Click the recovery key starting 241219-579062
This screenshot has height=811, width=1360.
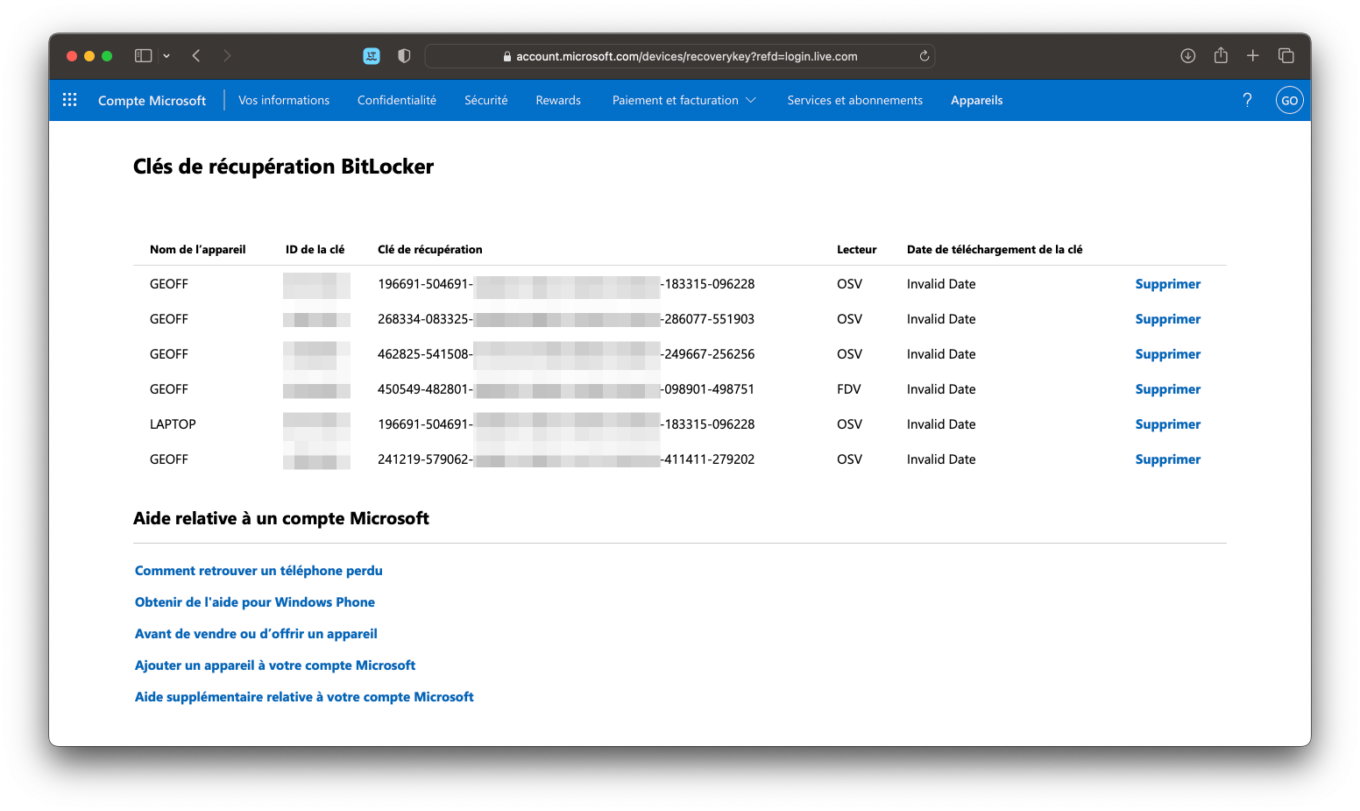tap(566, 459)
